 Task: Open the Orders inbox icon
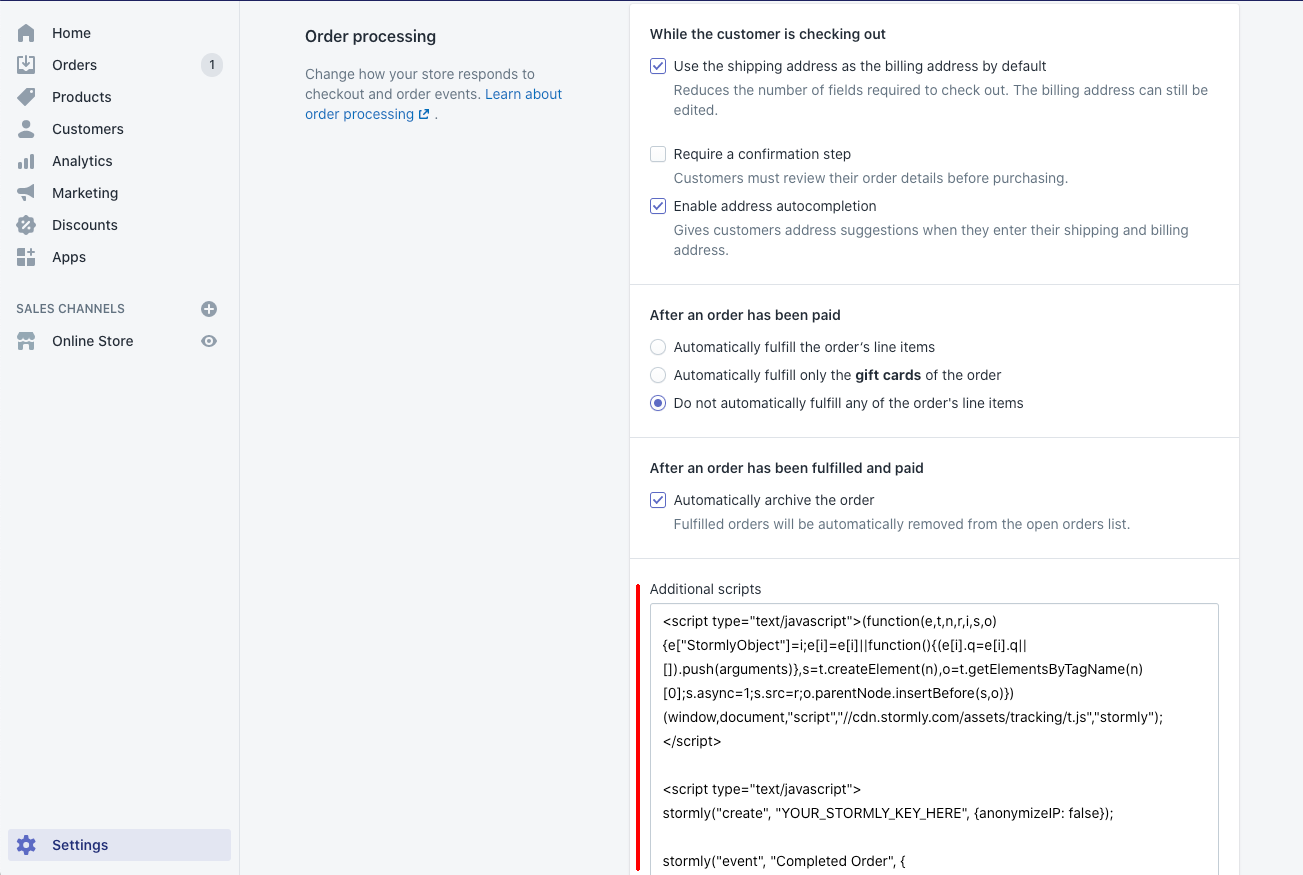pyautogui.click(x=26, y=65)
